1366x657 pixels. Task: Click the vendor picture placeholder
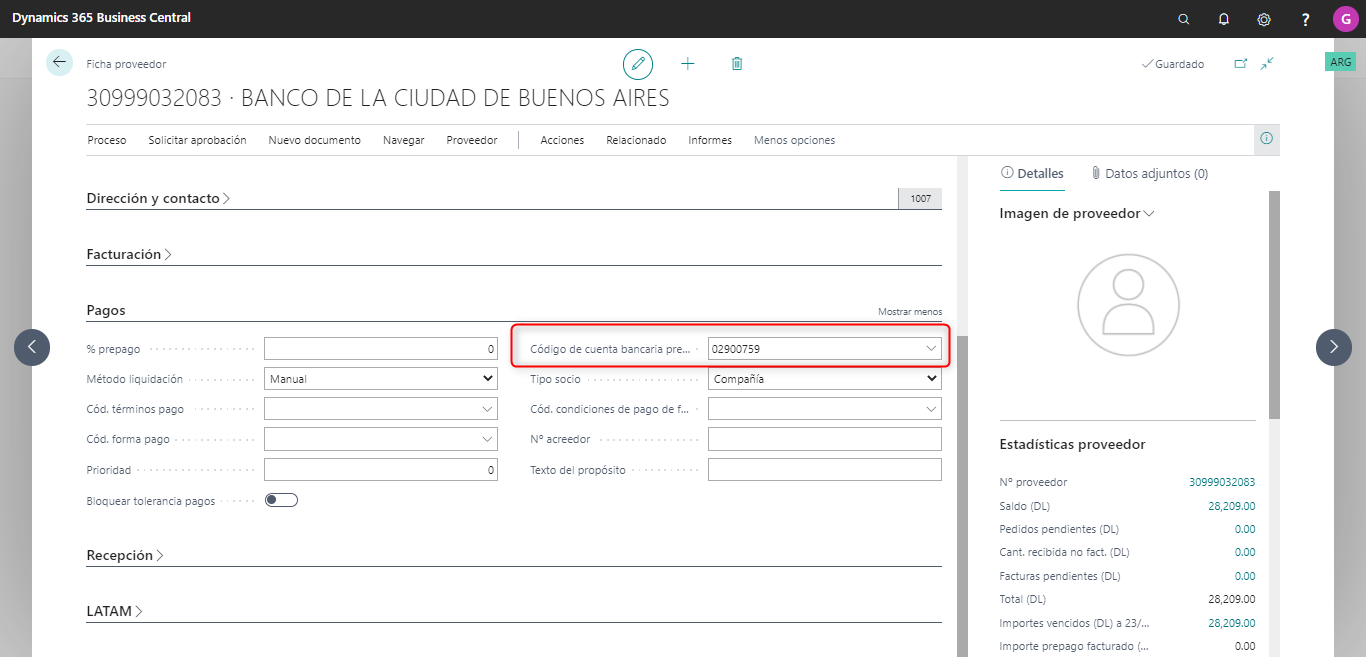tap(1127, 305)
